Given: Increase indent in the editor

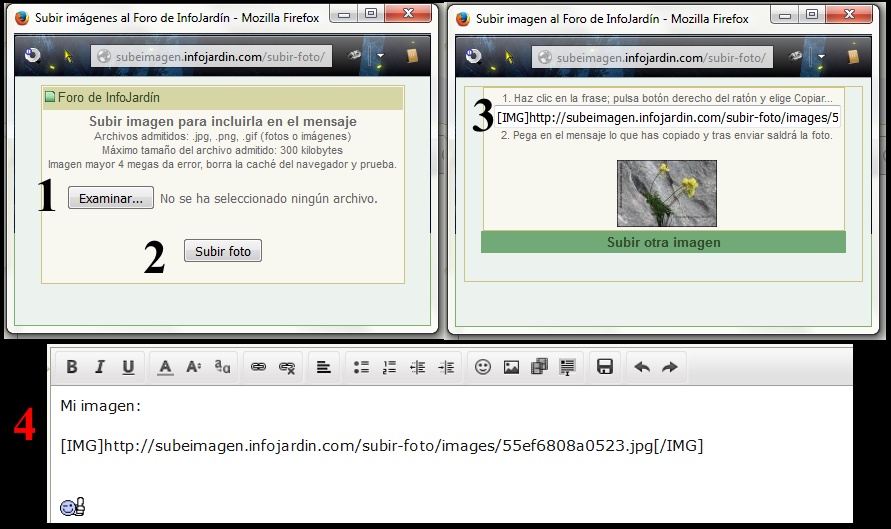Looking at the screenshot, I should (446, 367).
